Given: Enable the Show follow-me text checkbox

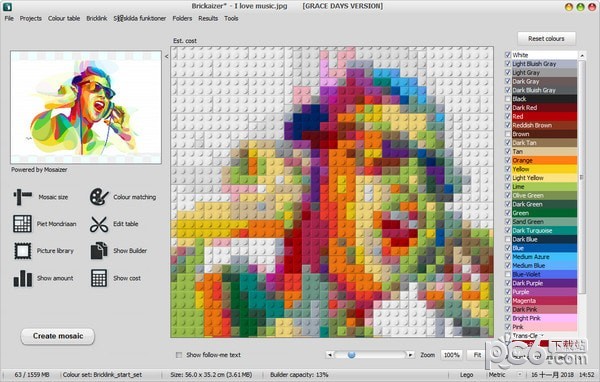Looking at the screenshot, I should click(x=179, y=355).
